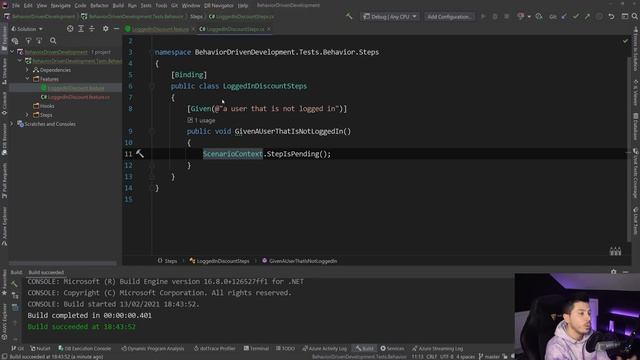Click the GivenAUserThatIsNotLoggedIn method name

[289, 131]
